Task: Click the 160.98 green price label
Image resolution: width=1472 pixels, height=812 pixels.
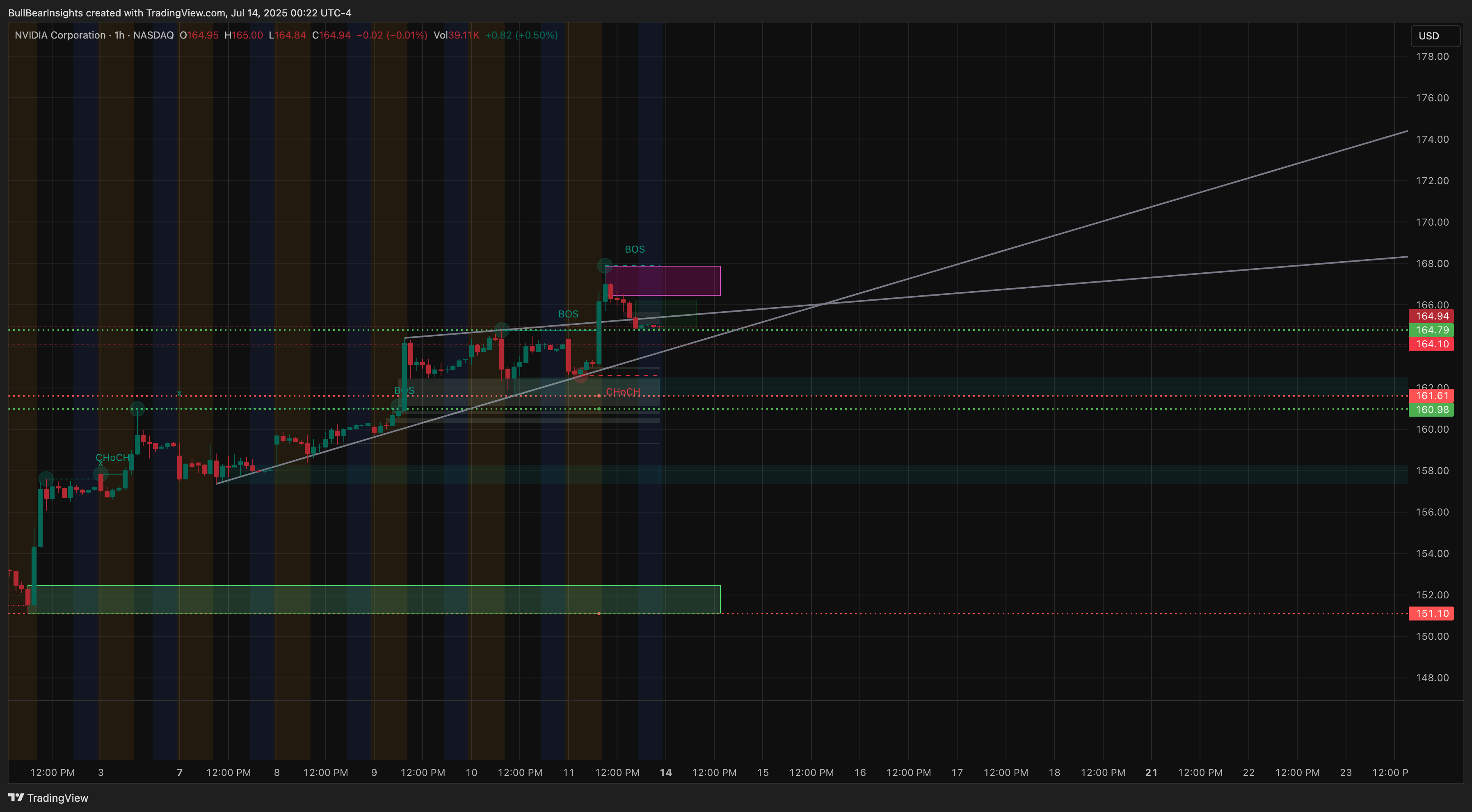Action: [x=1431, y=409]
